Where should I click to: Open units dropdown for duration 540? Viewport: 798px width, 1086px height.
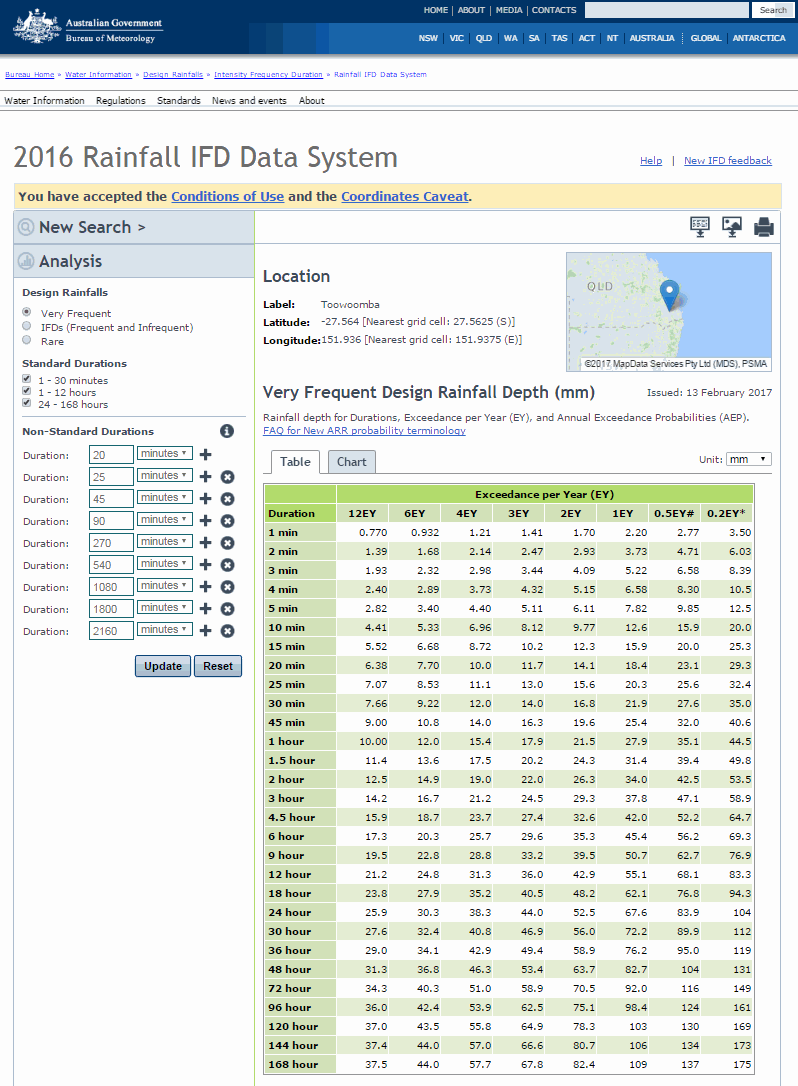click(x=164, y=564)
